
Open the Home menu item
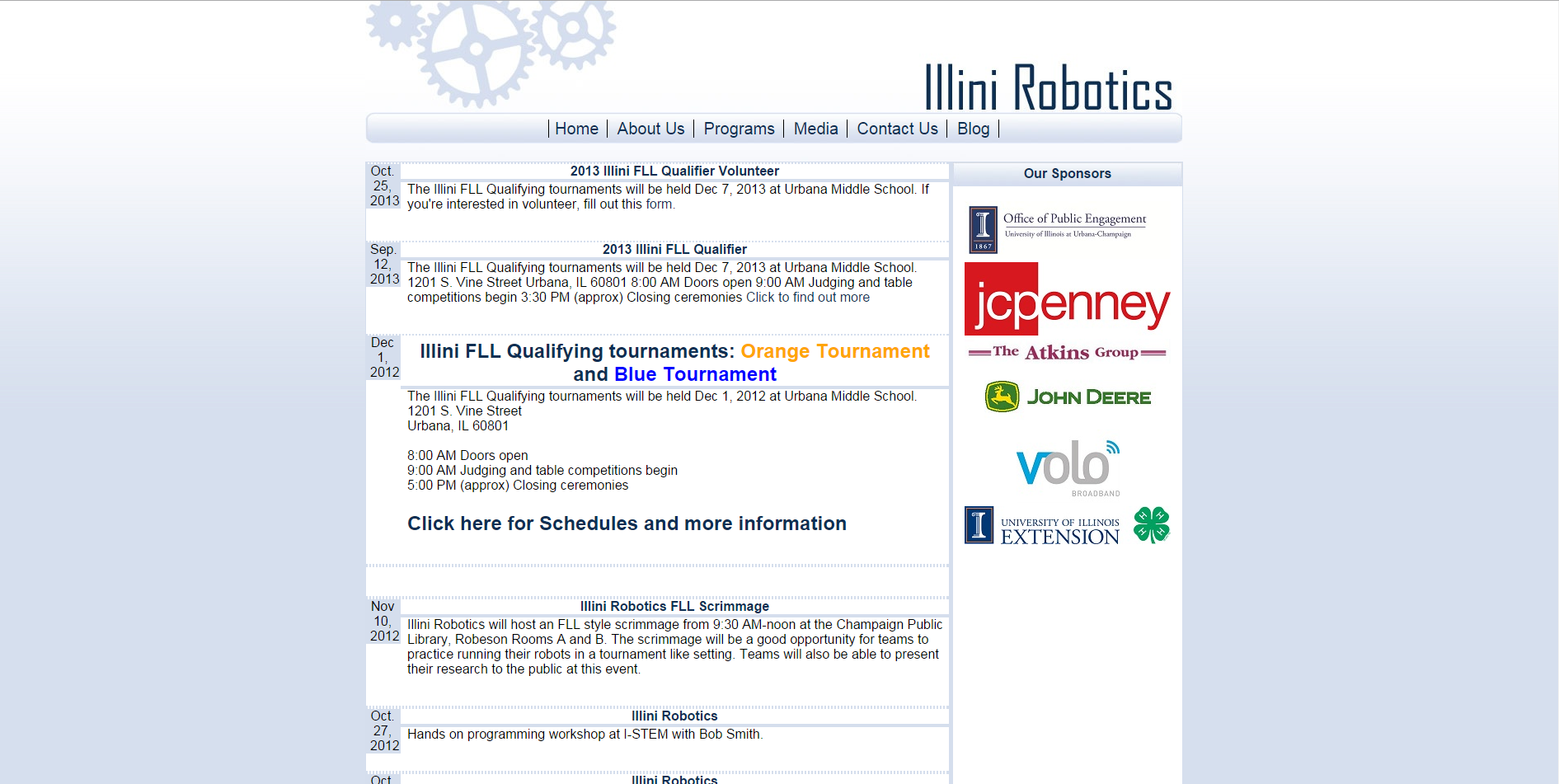tap(576, 129)
